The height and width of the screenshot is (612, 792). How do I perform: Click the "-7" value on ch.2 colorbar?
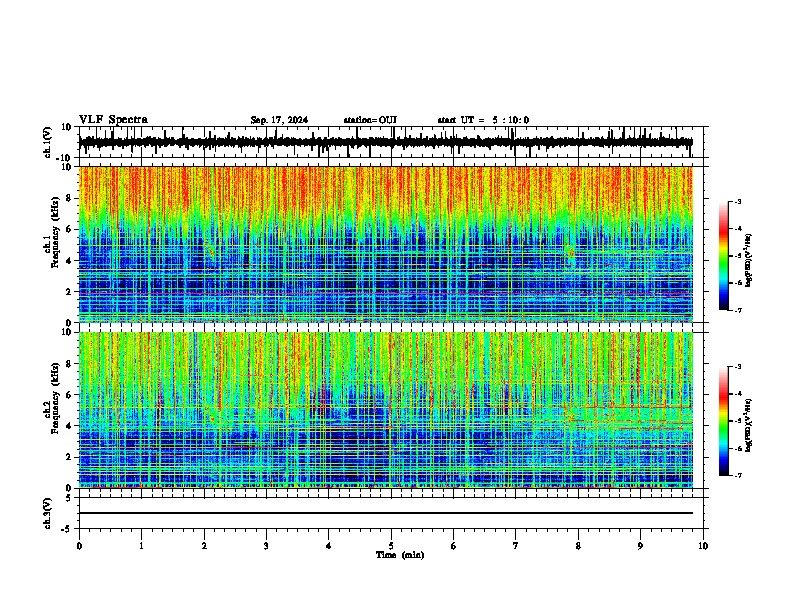(x=738, y=475)
